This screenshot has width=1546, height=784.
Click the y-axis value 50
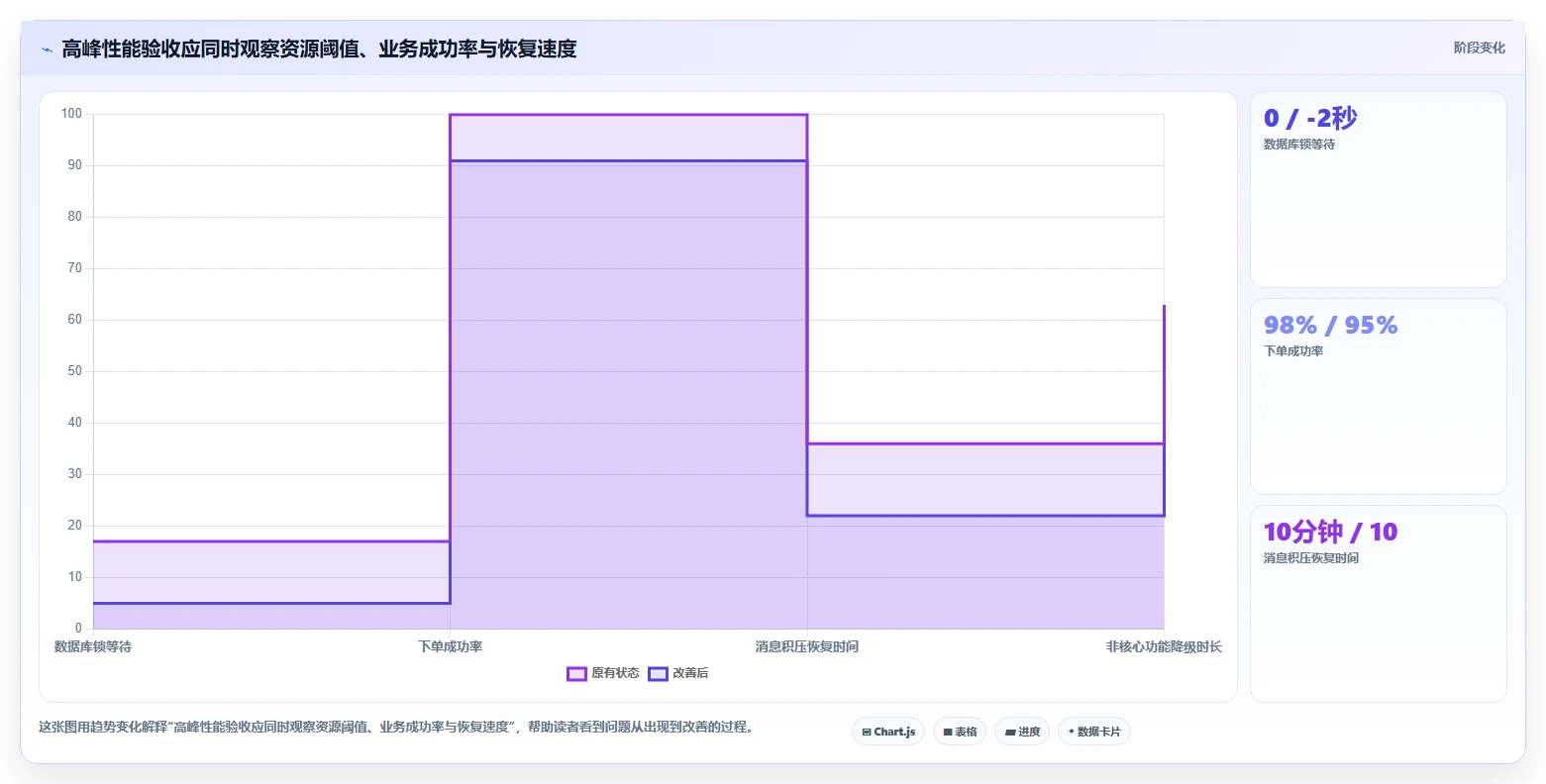[75, 371]
